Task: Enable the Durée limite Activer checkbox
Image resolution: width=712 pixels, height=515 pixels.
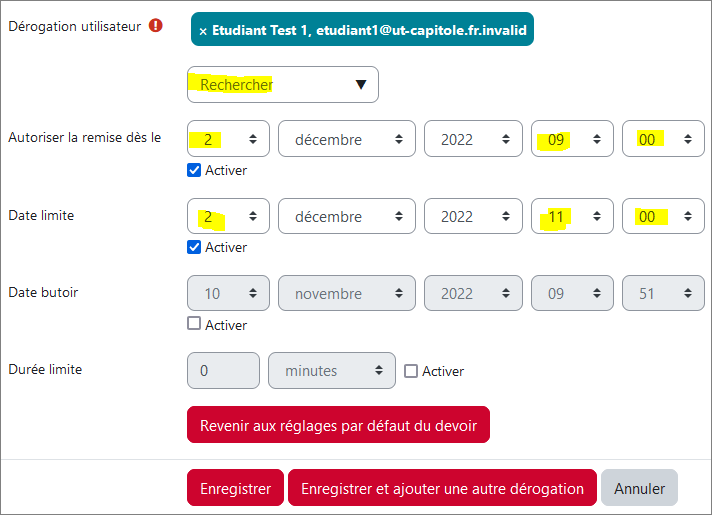Action: (x=411, y=371)
